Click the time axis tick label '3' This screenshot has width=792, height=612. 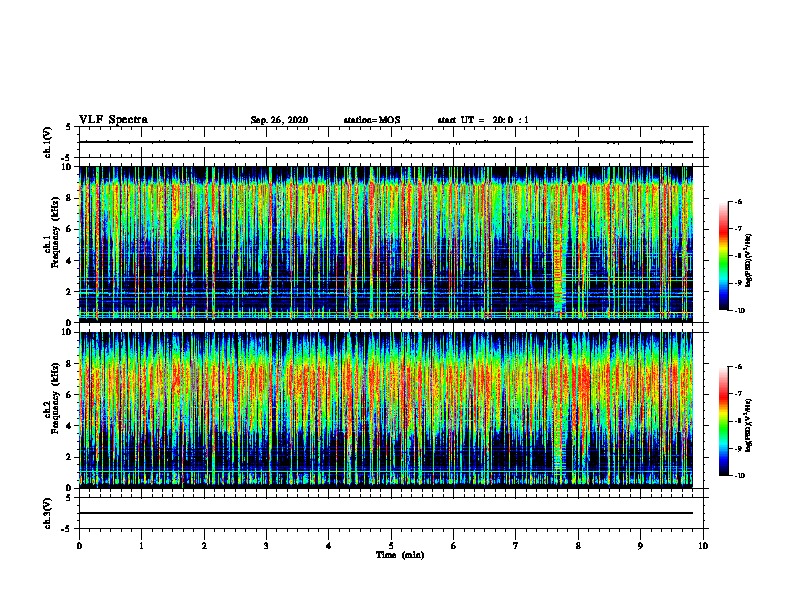266,545
